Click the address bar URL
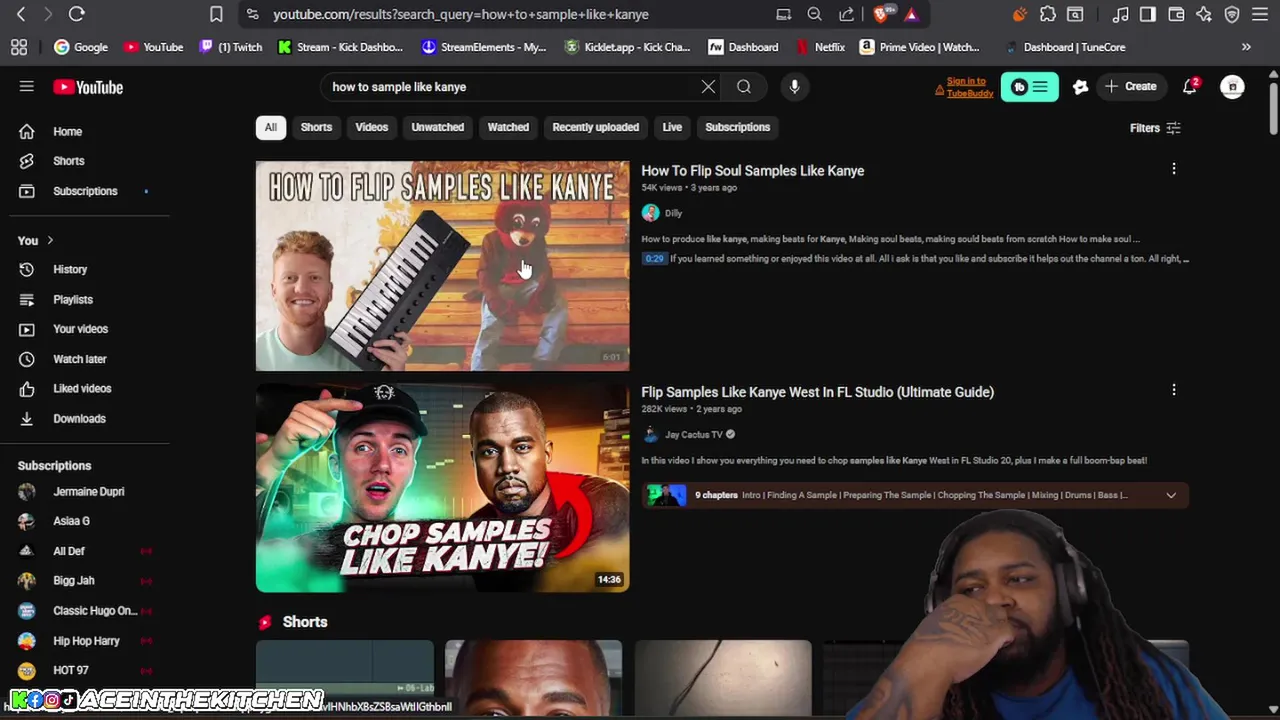 tap(461, 14)
